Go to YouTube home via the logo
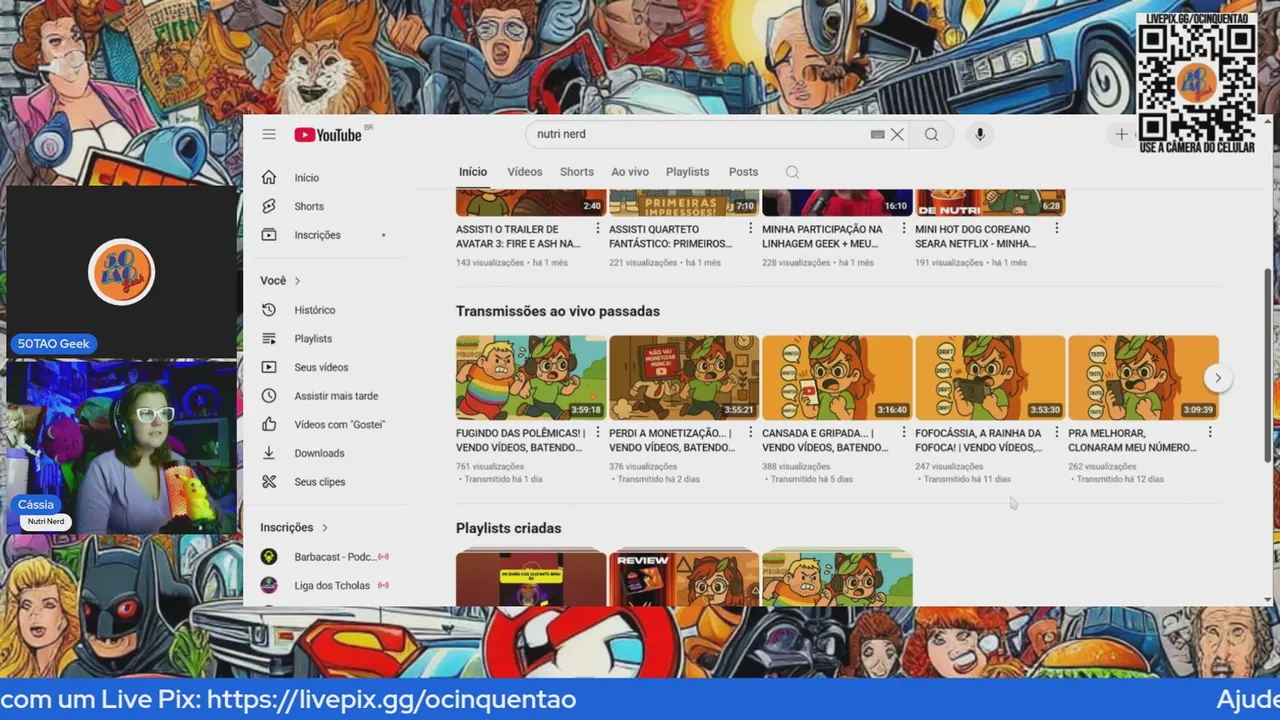This screenshot has width=1280, height=720. tap(328, 135)
